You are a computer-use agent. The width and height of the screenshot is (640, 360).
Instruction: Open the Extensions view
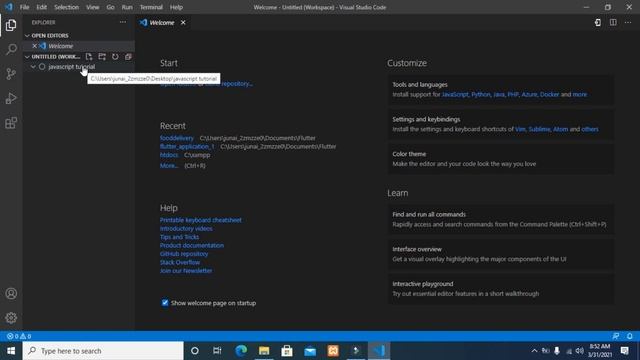click(x=11, y=123)
